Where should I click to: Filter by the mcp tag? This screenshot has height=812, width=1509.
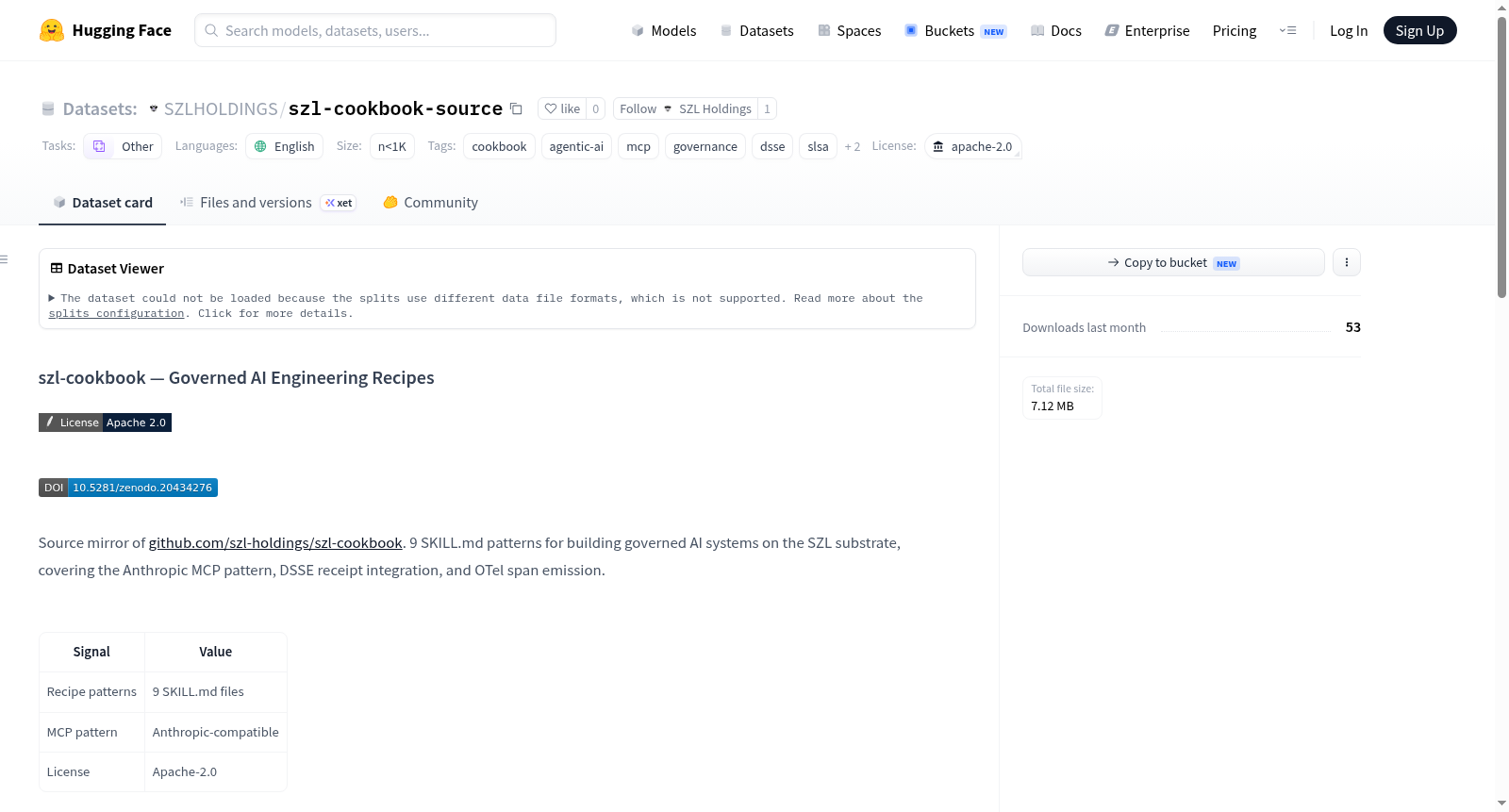tap(638, 146)
